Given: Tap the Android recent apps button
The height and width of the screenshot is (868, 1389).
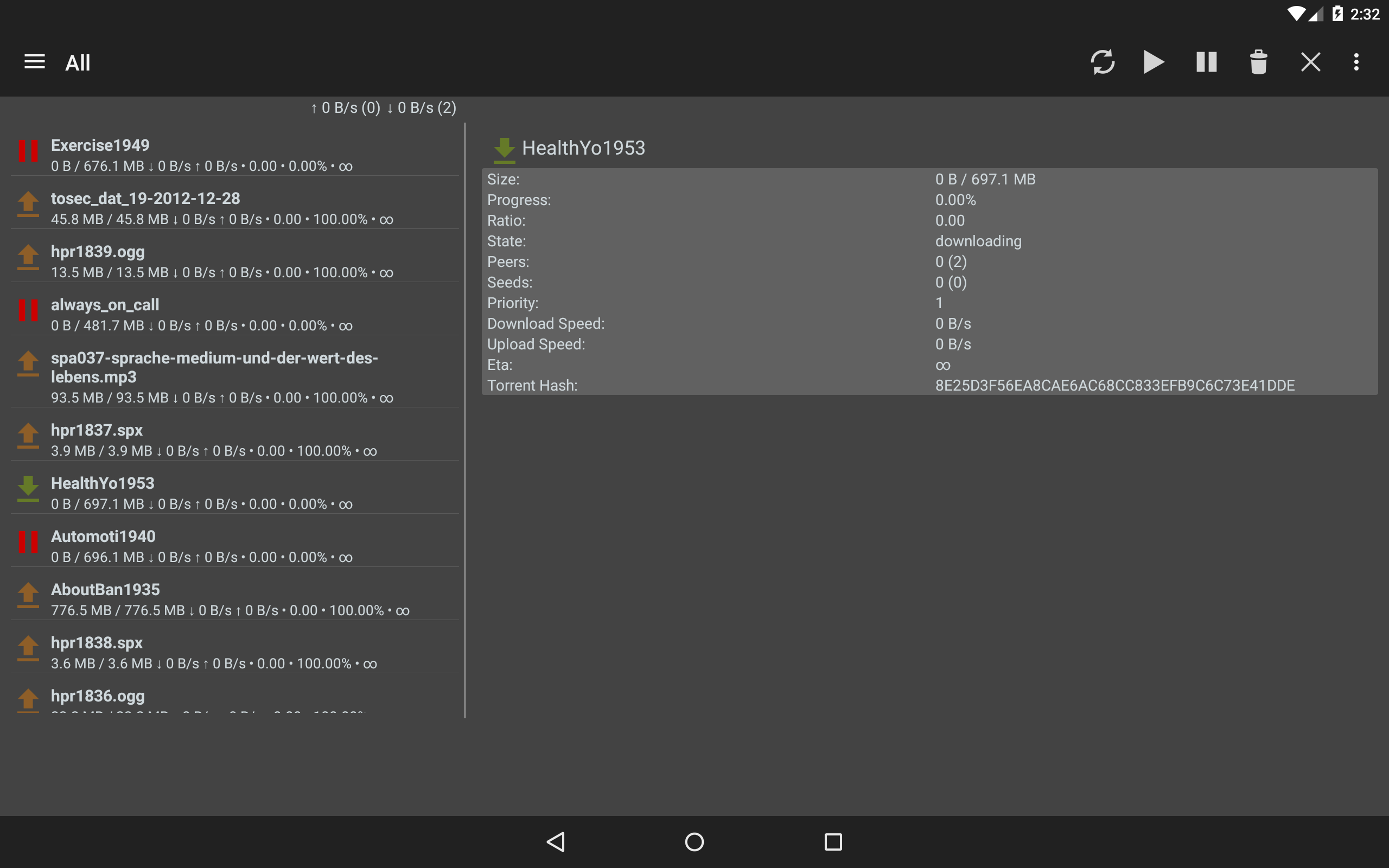Looking at the screenshot, I should (x=833, y=841).
